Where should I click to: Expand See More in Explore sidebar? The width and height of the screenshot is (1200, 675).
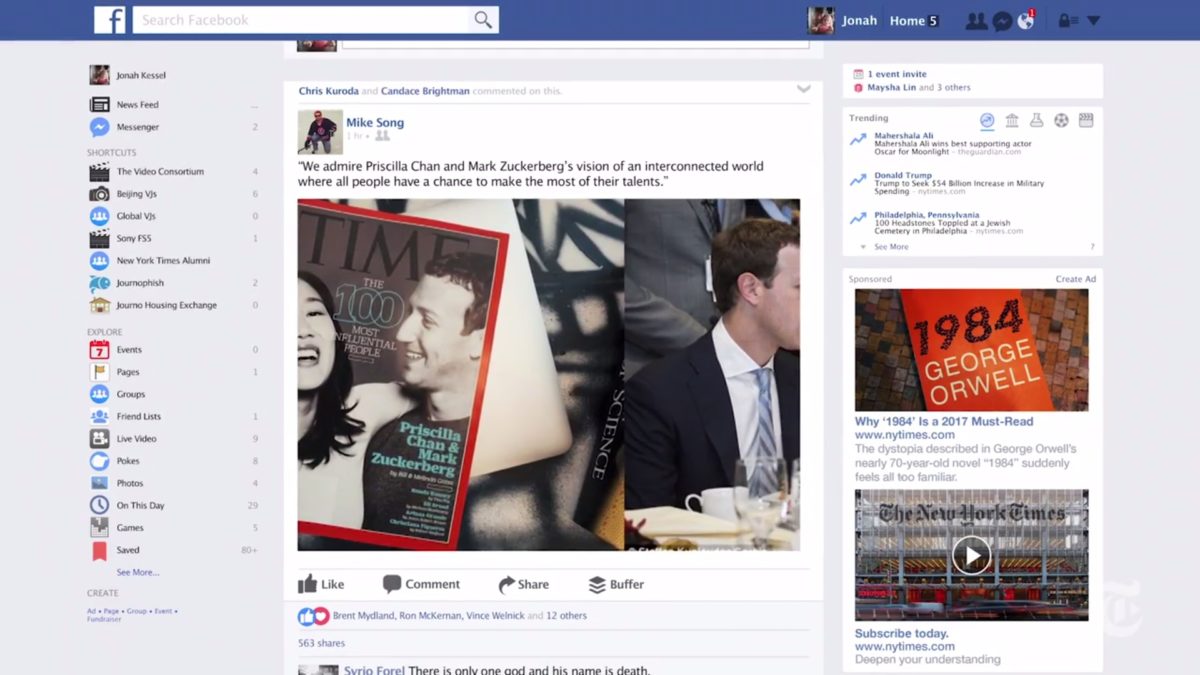click(x=138, y=572)
